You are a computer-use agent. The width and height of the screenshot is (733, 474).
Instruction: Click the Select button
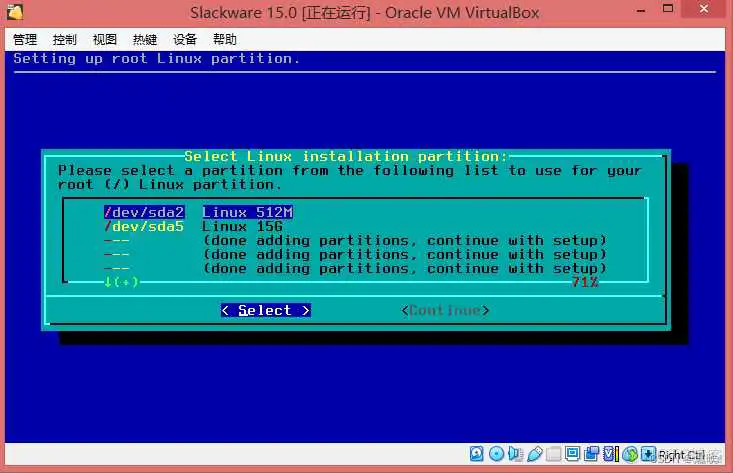pos(266,310)
